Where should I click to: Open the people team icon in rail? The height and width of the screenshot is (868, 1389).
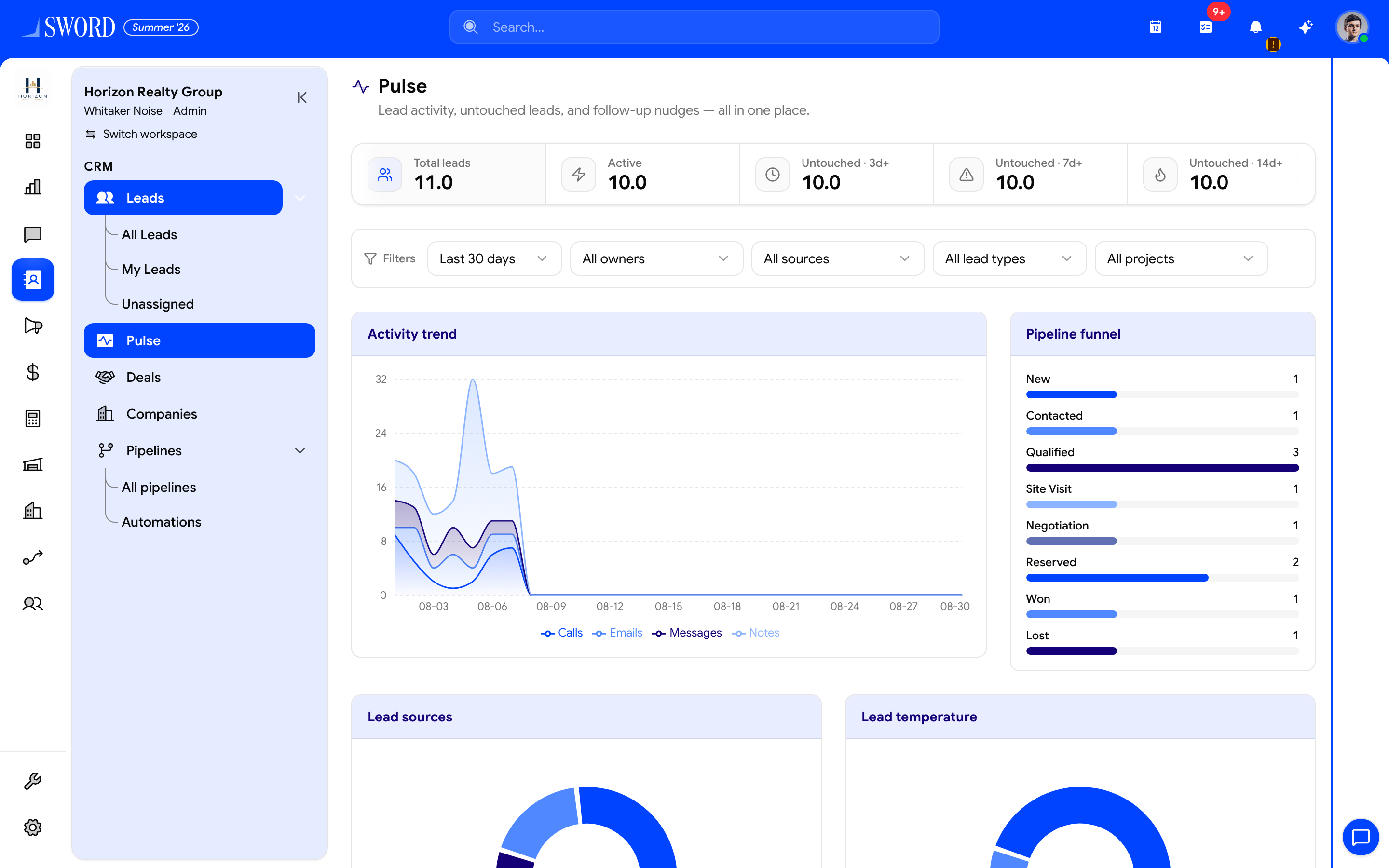click(33, 604)
